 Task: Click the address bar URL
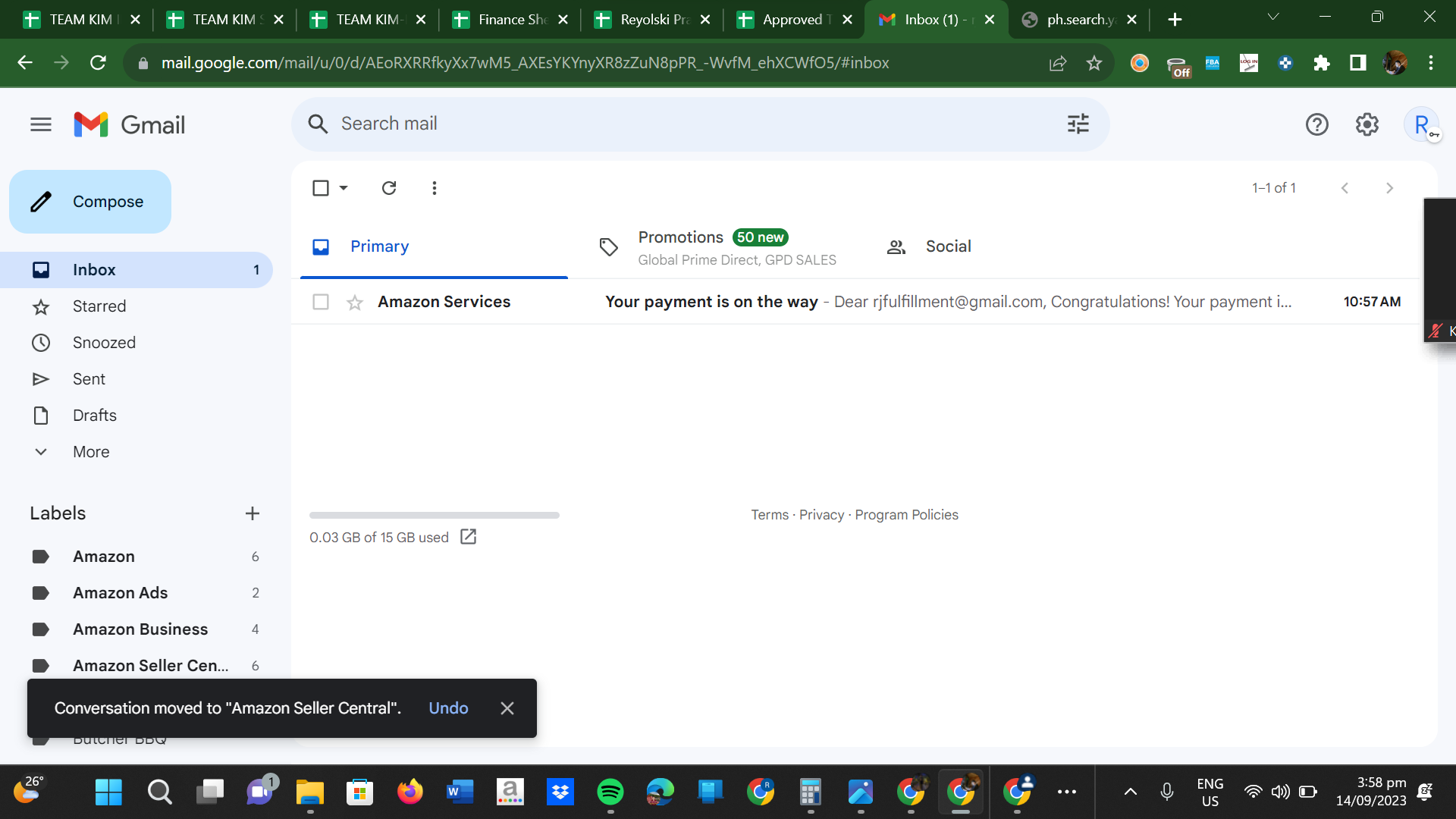[x=525, y=63]
